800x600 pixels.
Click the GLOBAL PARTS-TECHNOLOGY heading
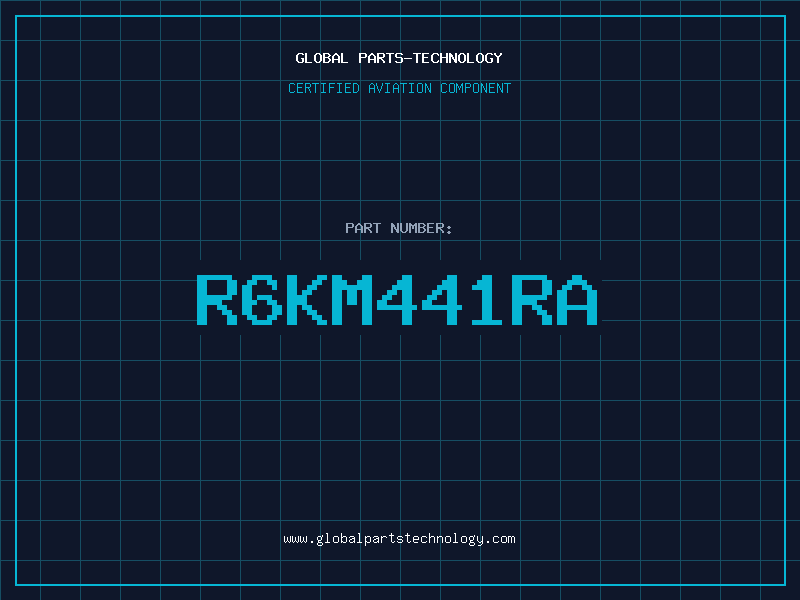click(x=399, y=58)
